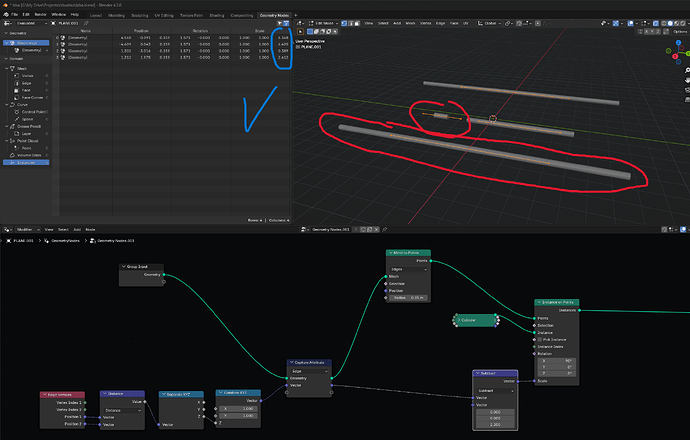Switch to the Compositing workspace tab
The image size is (690, 440).
[242, 15]
